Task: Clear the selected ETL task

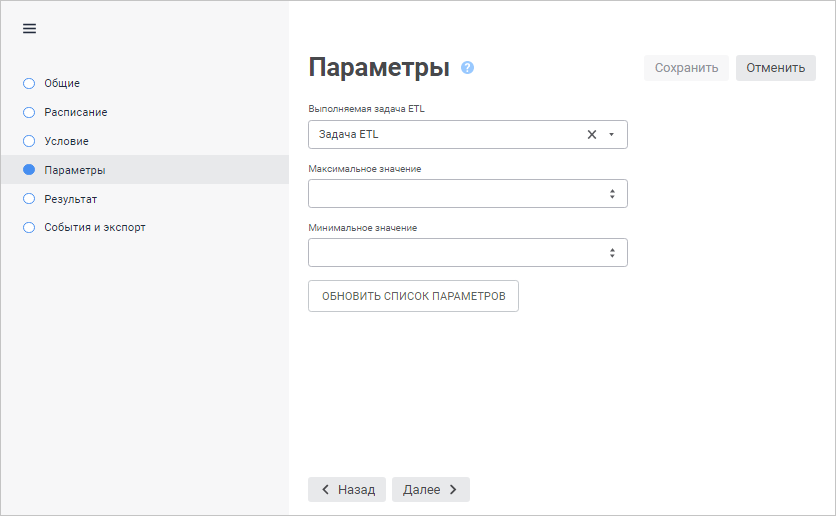Action: [x=591, y=134]
